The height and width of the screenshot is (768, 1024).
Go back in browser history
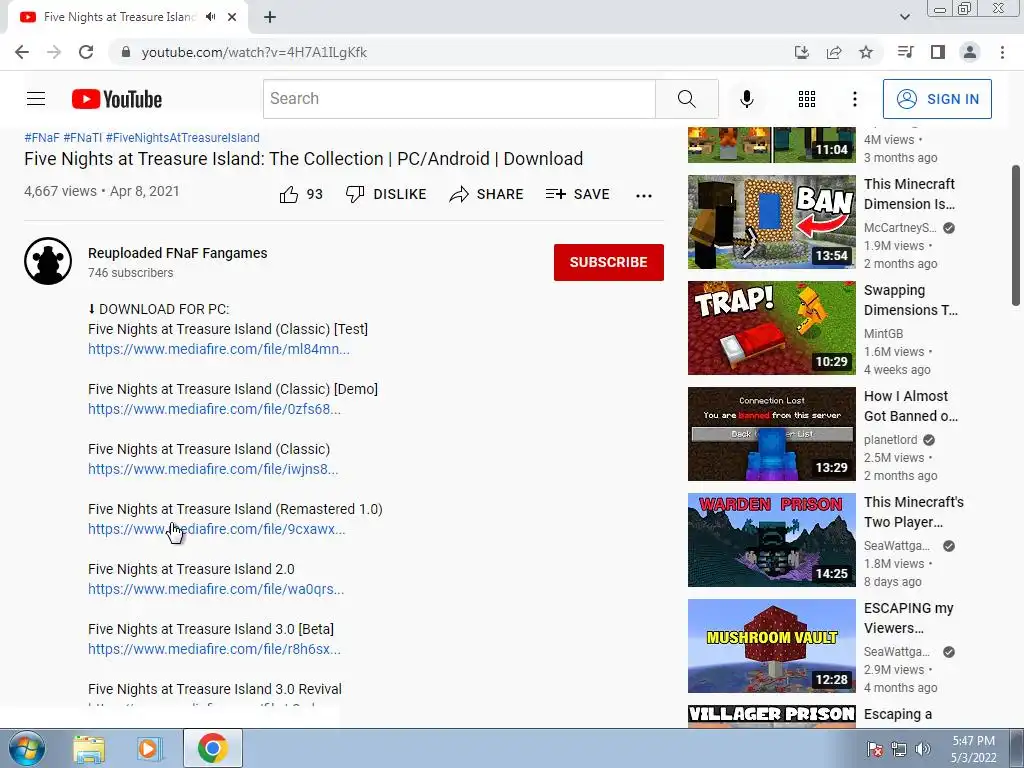[22, 52]
